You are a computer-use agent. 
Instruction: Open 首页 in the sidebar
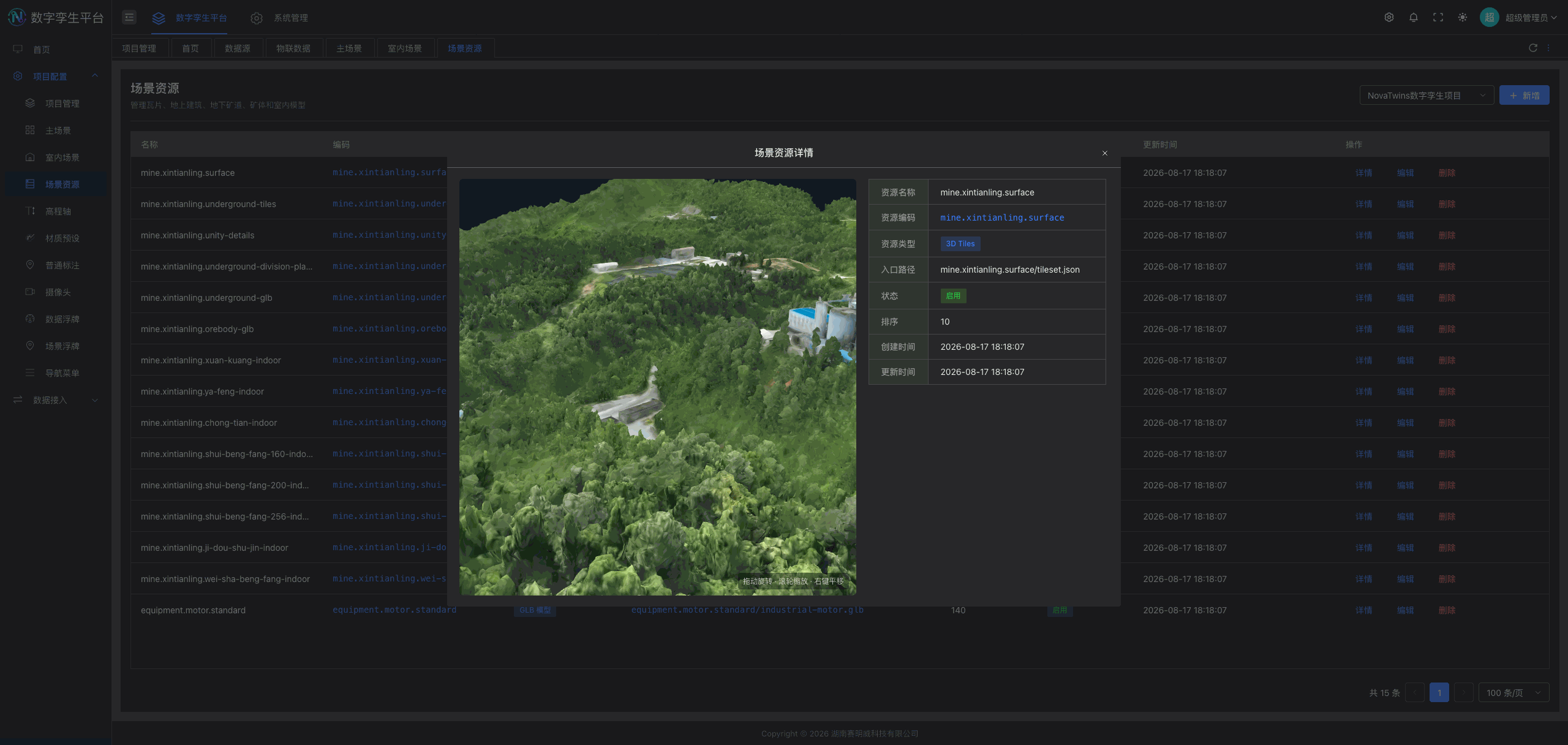click(x=56, y=49)
